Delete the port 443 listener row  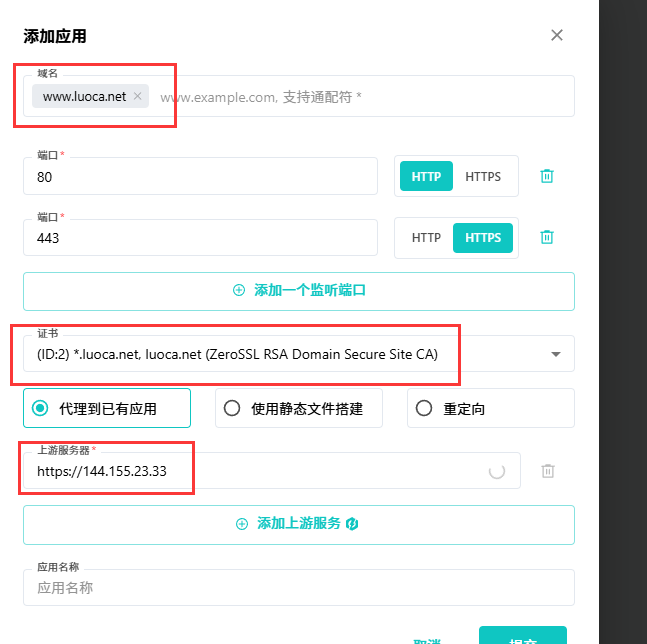[547, 237]
